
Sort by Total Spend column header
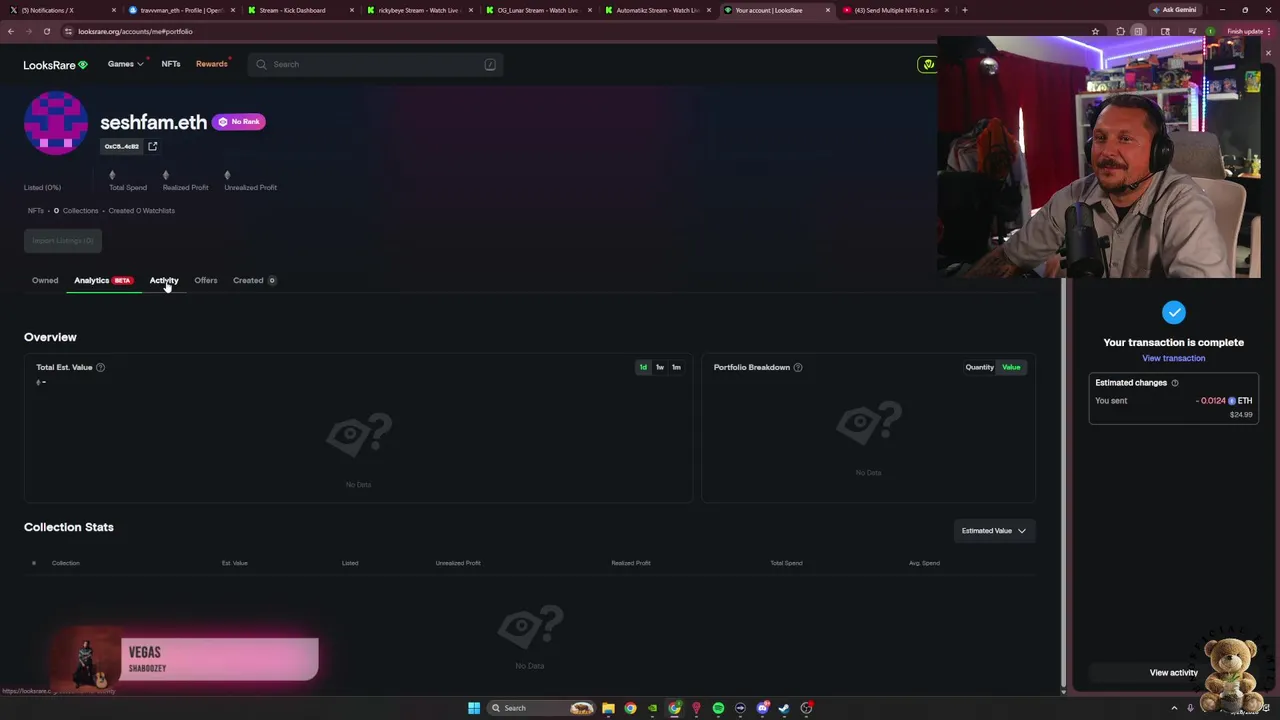(x=786, y=563)
